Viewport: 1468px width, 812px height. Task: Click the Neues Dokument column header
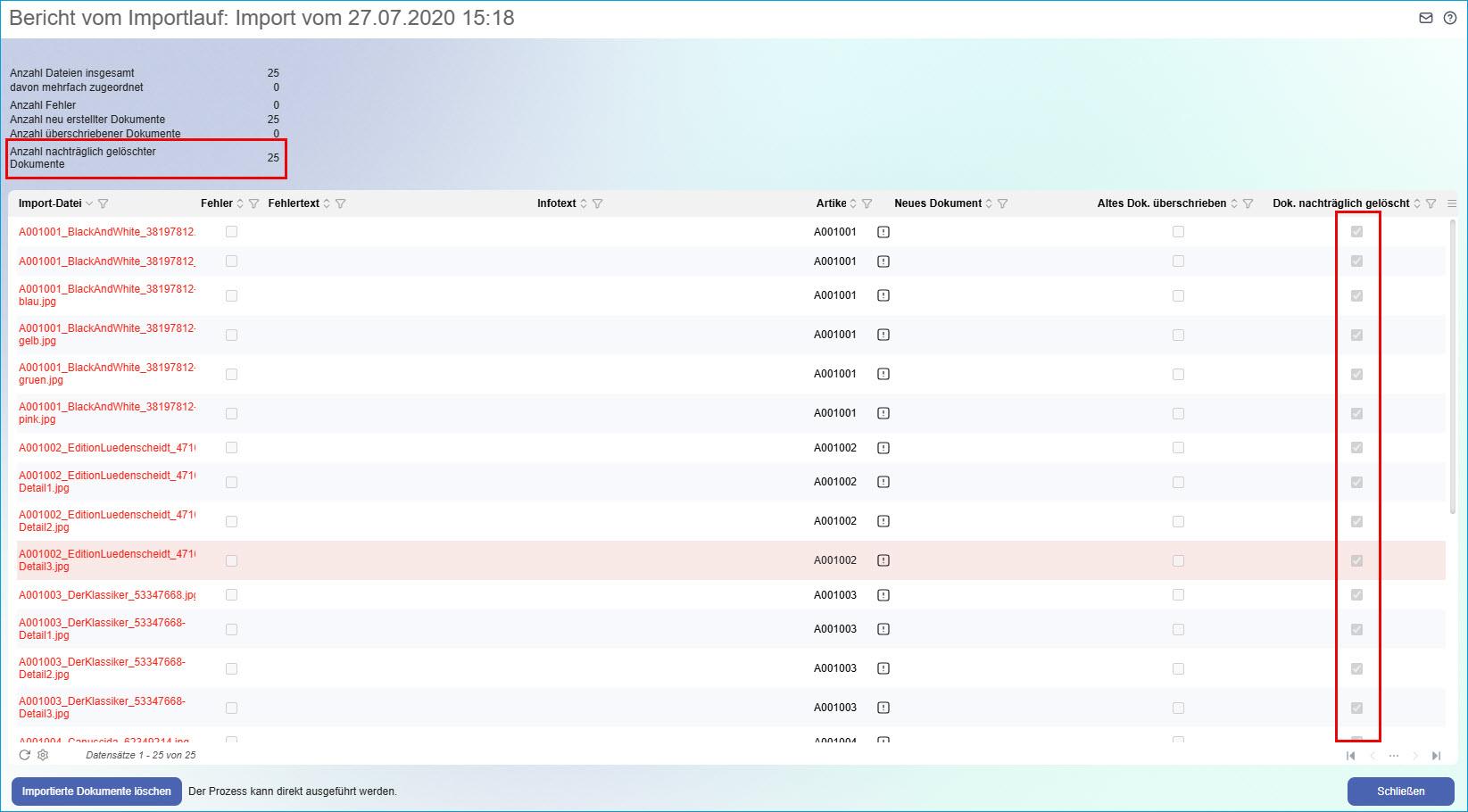point(938,203)
